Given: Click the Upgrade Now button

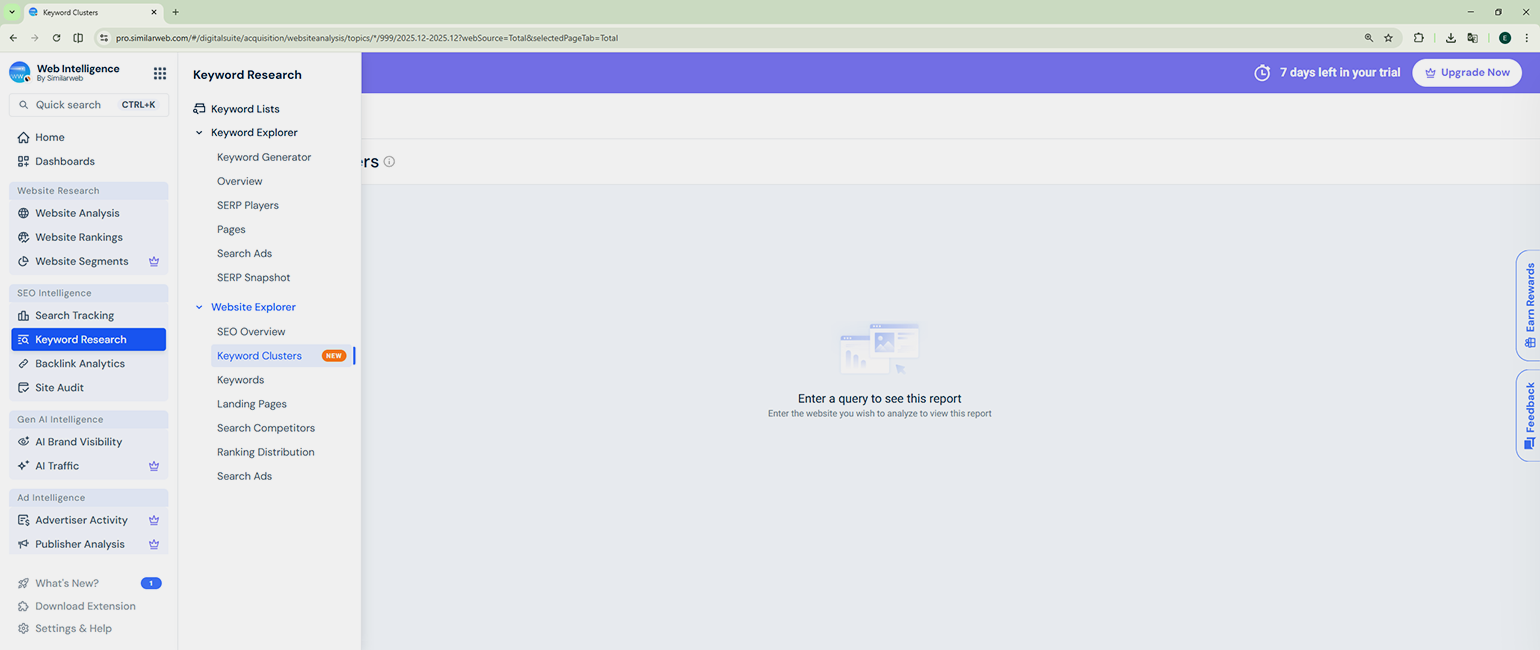Looking at the screenshot, I should (x=1466, y=73).
